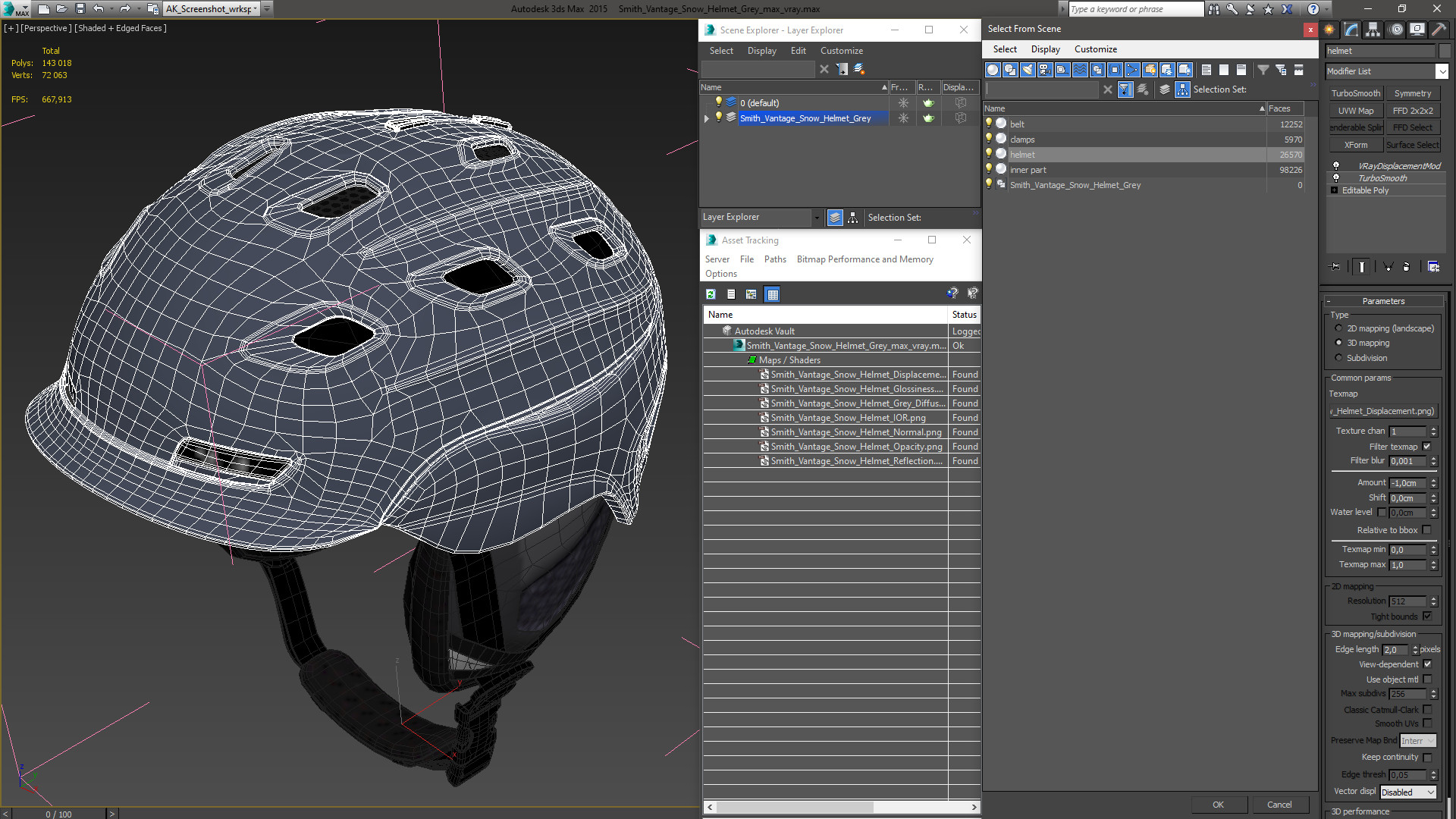Click Configure Modifier Sets icon
The width and height of the screenshot is (1456, 819).
[x=1433, y=267]
